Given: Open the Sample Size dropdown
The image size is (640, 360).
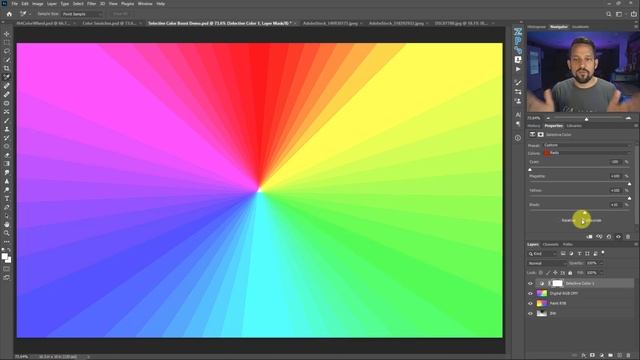Looking at the screenshot, I should pos(82,14).
